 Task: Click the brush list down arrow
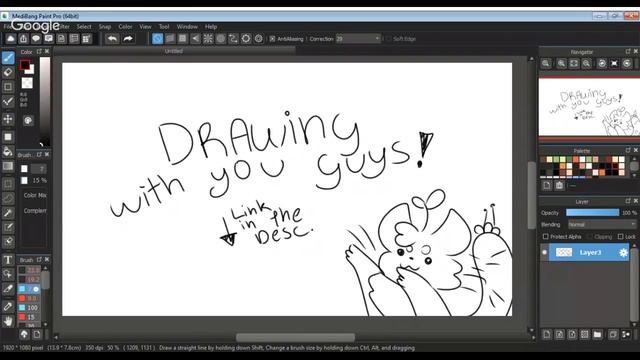click(46, 324)
